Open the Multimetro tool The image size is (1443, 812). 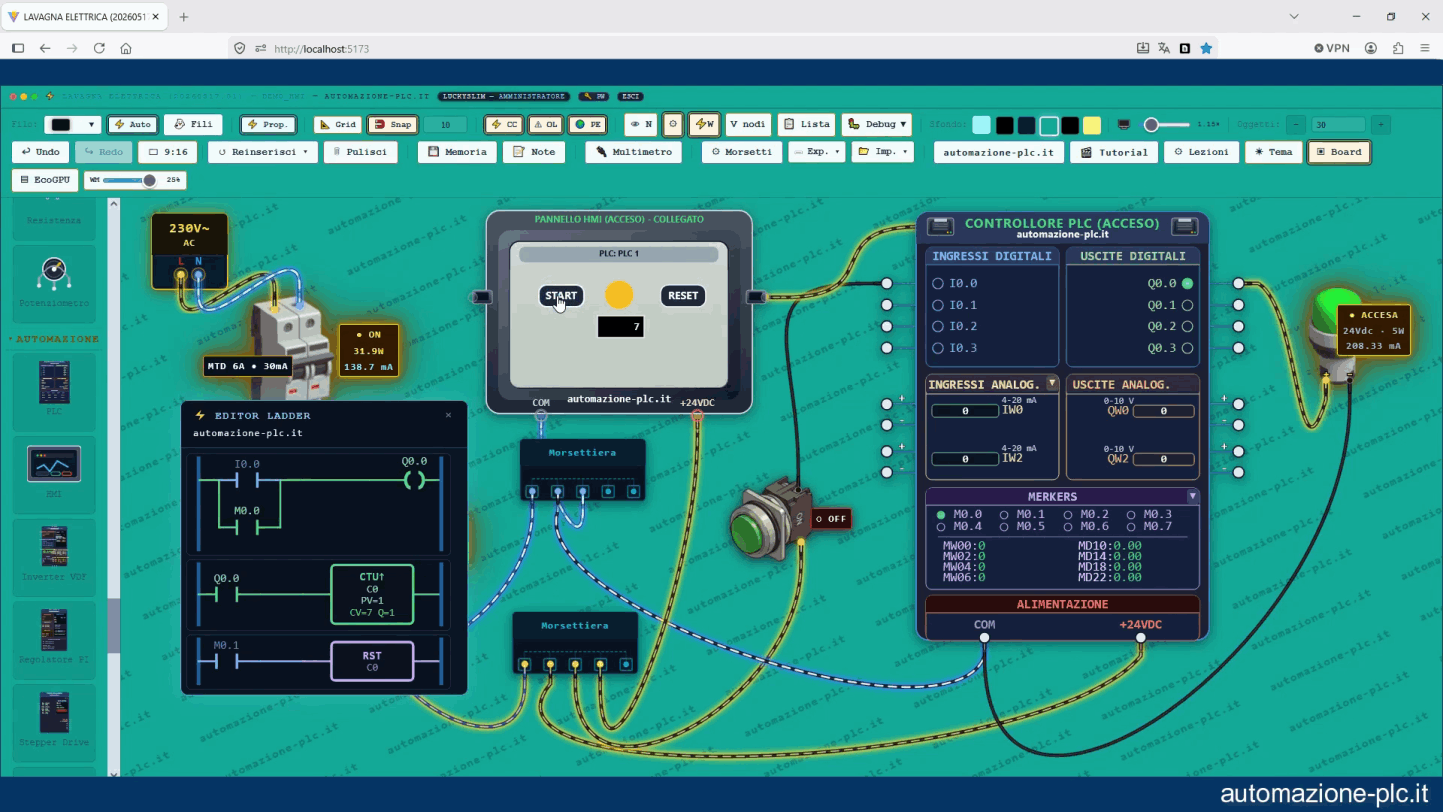tap(633, 152)
